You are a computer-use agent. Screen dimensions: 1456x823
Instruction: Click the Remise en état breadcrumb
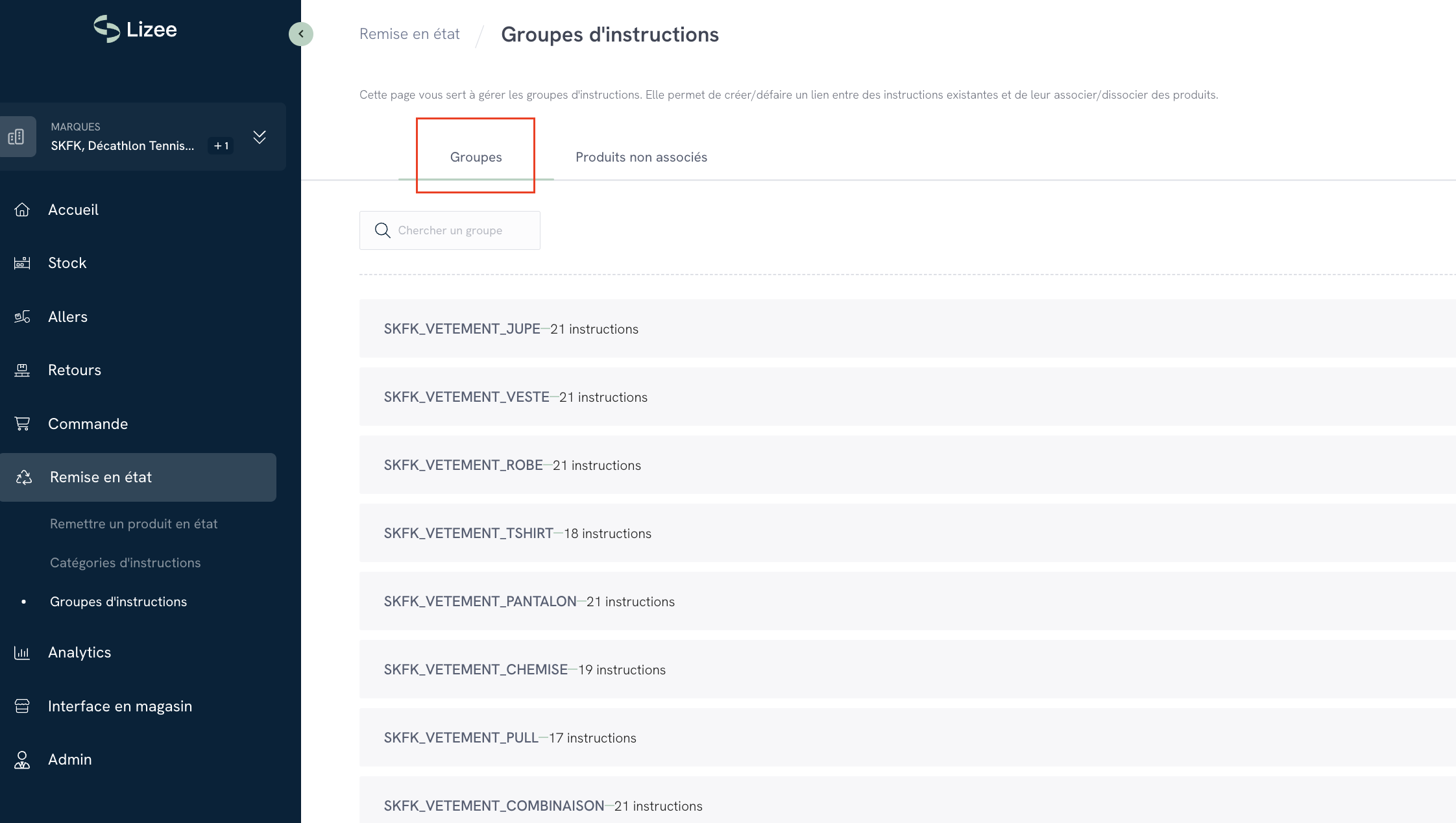[409, 34]
